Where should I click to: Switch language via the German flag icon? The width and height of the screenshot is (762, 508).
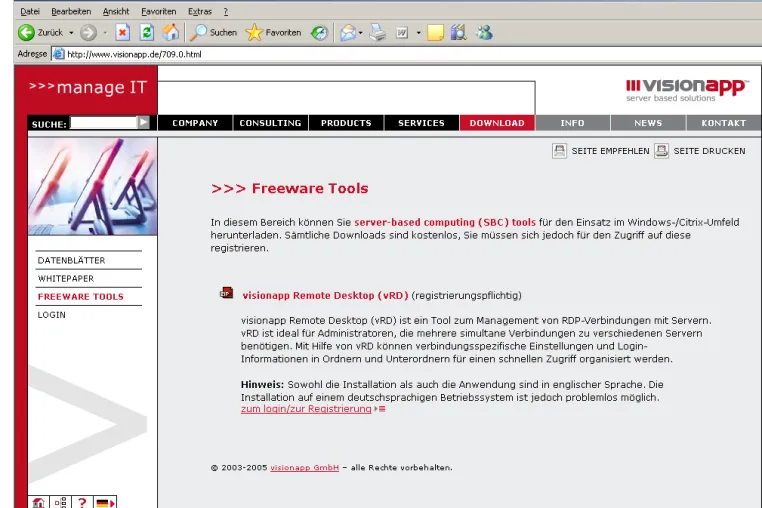105,503
